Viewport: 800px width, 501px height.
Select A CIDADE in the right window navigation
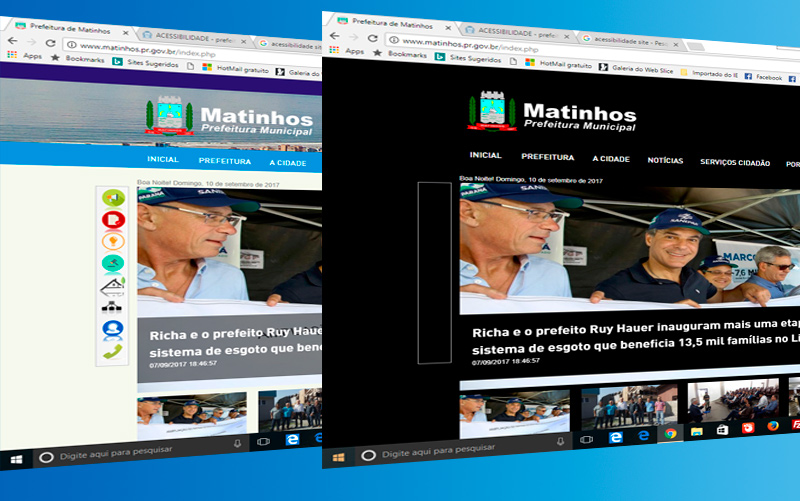coord(611,159)
